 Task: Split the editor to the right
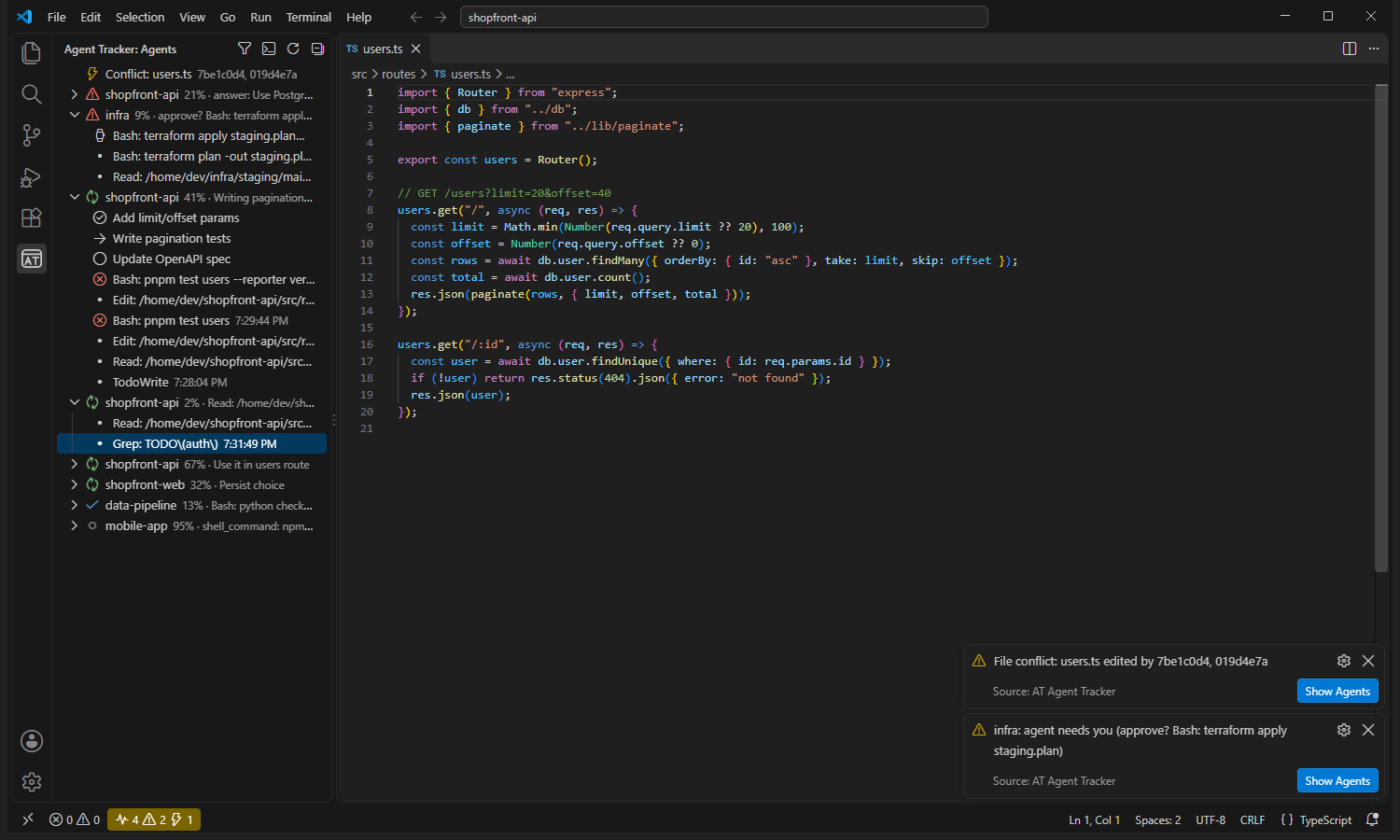(x=1350, y=49)
